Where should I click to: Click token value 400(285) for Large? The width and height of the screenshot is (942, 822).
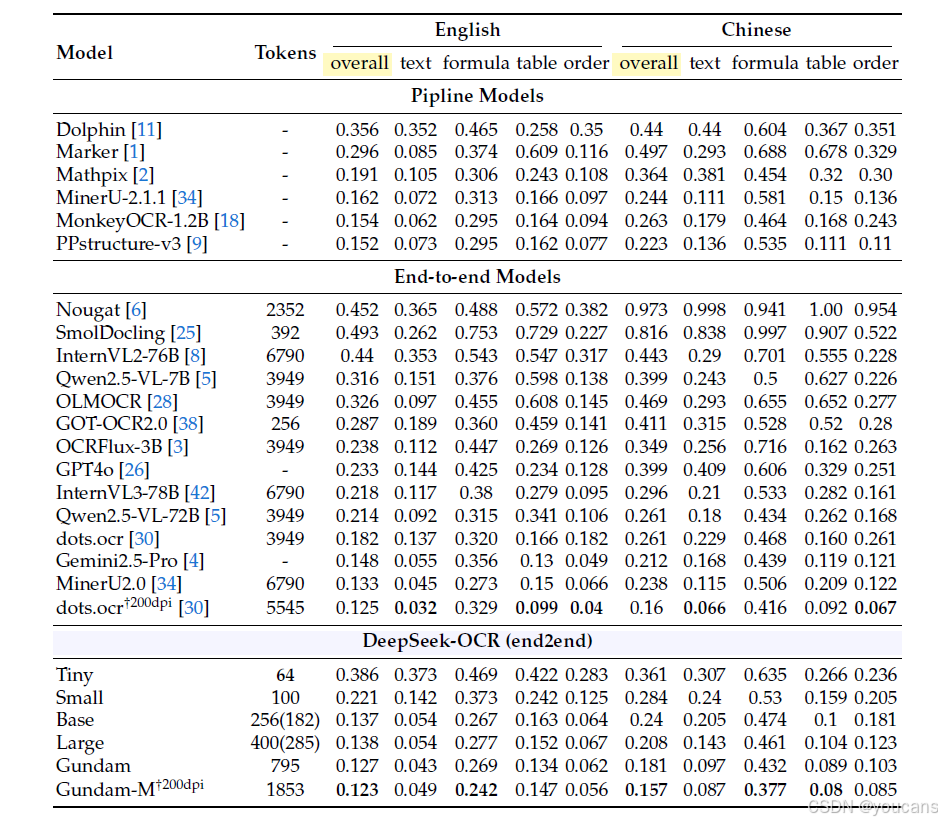pyautogui.click(x=285, y=744)
